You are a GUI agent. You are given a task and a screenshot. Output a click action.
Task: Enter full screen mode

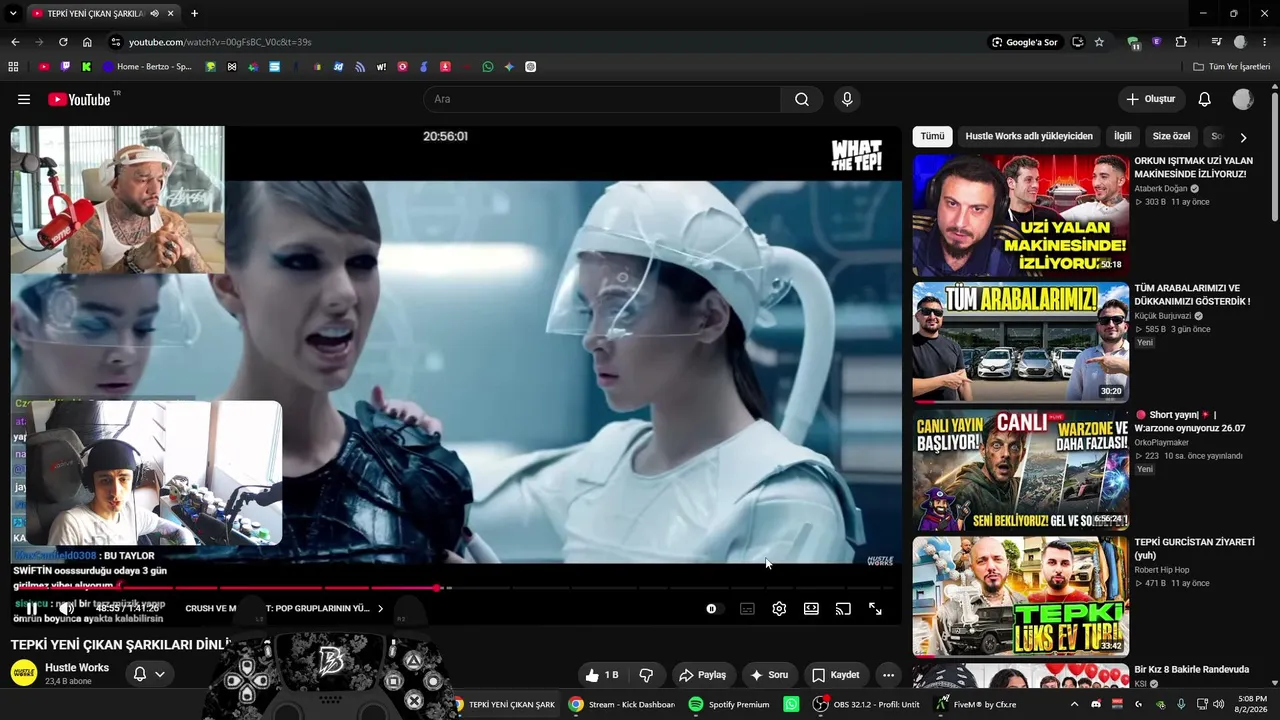875,608
